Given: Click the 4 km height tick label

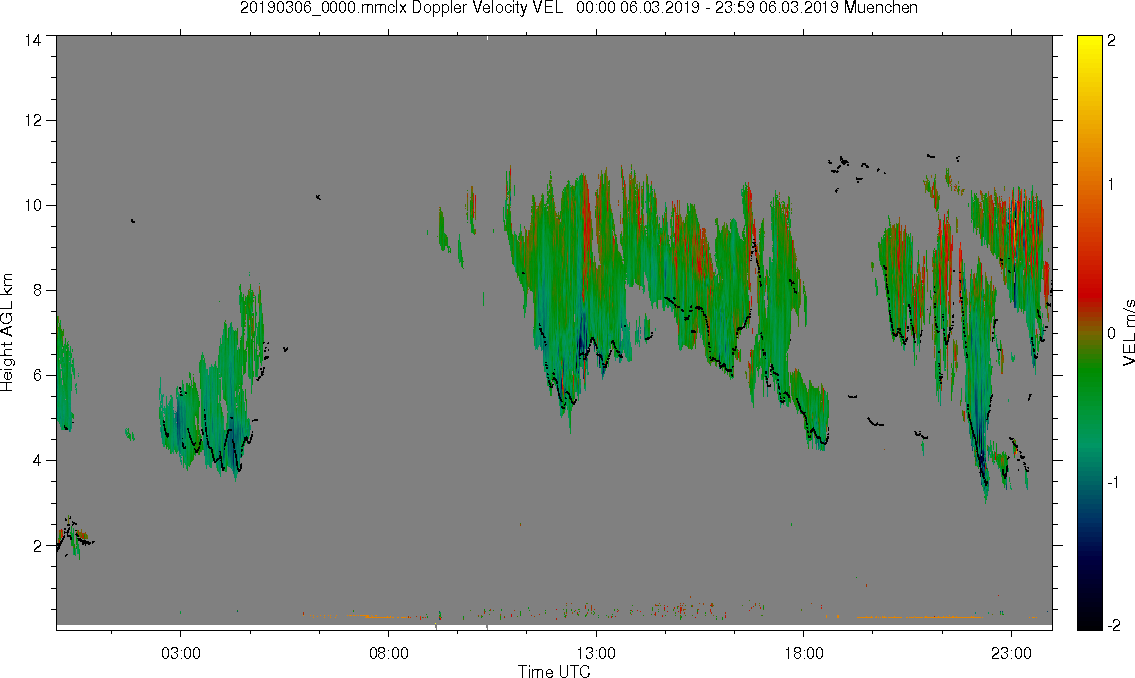Looking at the screenshot, I should [37, 460].
